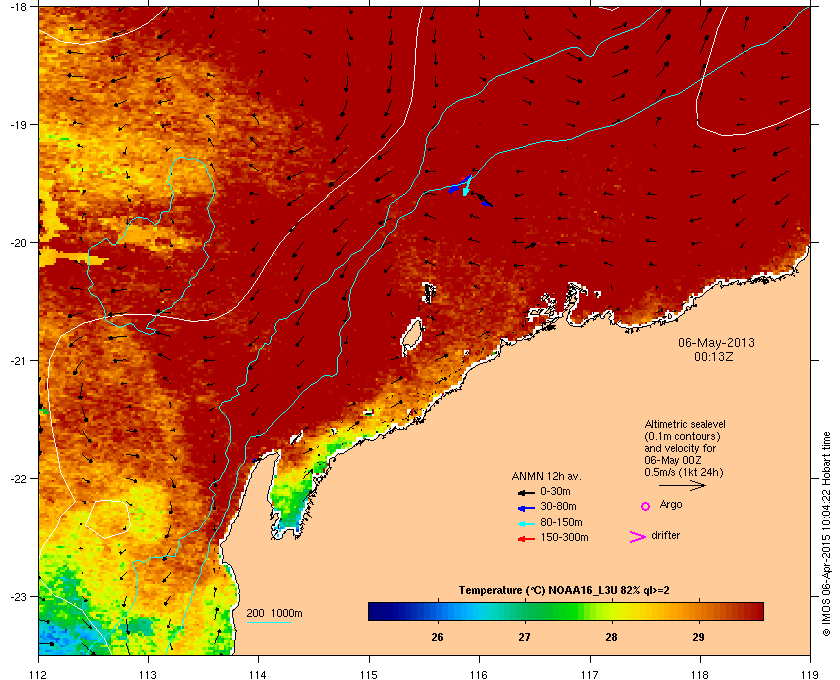The width and height of the screenshot is (840, 680).
Task: Click the 30-80m depth label
Action: (x=558, y=506)
